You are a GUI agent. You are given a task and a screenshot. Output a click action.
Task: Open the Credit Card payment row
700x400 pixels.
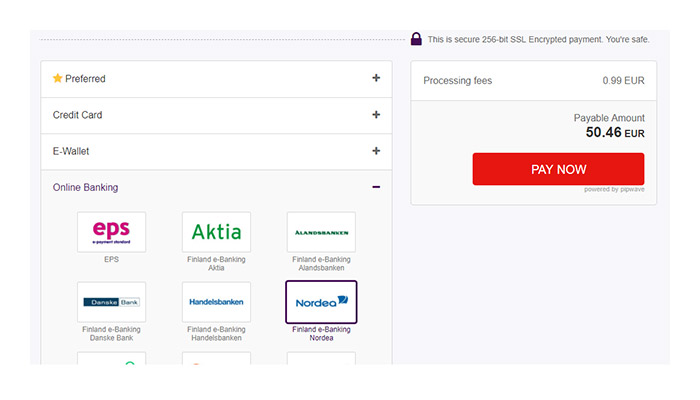click(217, 115)
